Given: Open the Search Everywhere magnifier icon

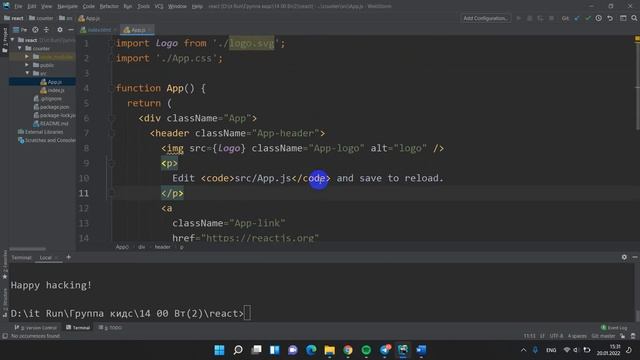Looking at the screenshot, I should click(x=634, y=18).
